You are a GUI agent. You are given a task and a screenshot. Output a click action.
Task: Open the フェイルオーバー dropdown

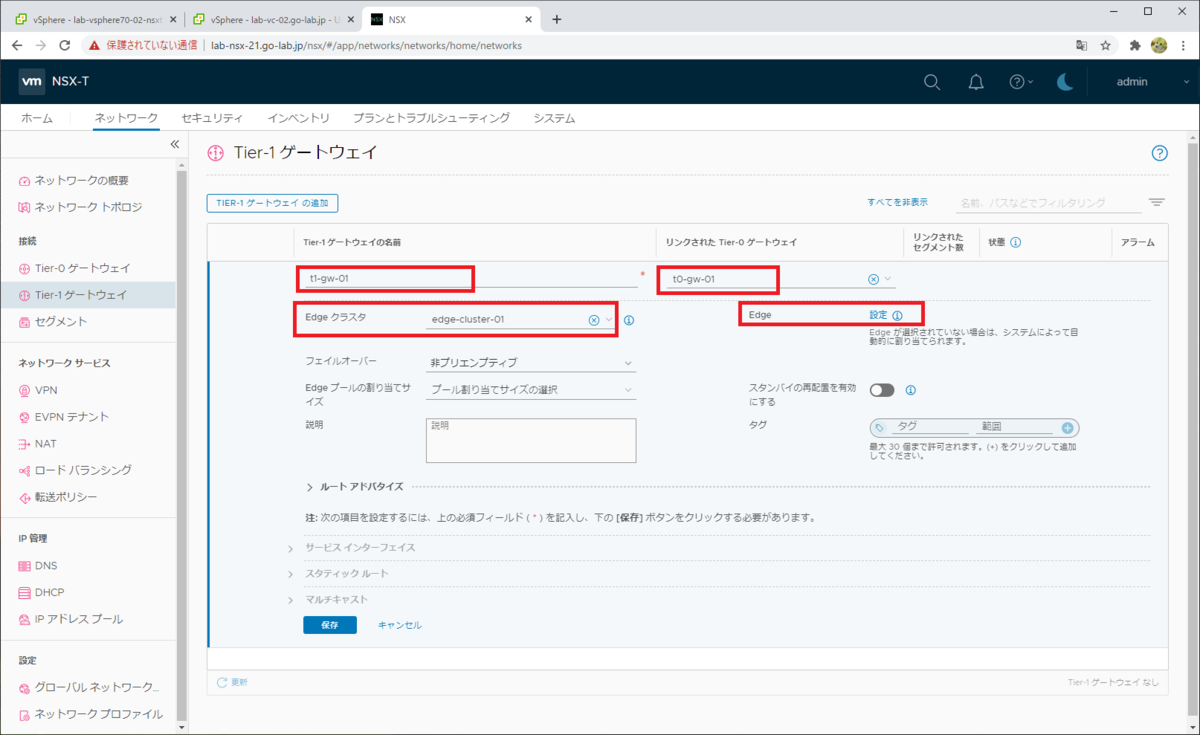point(531,363)
